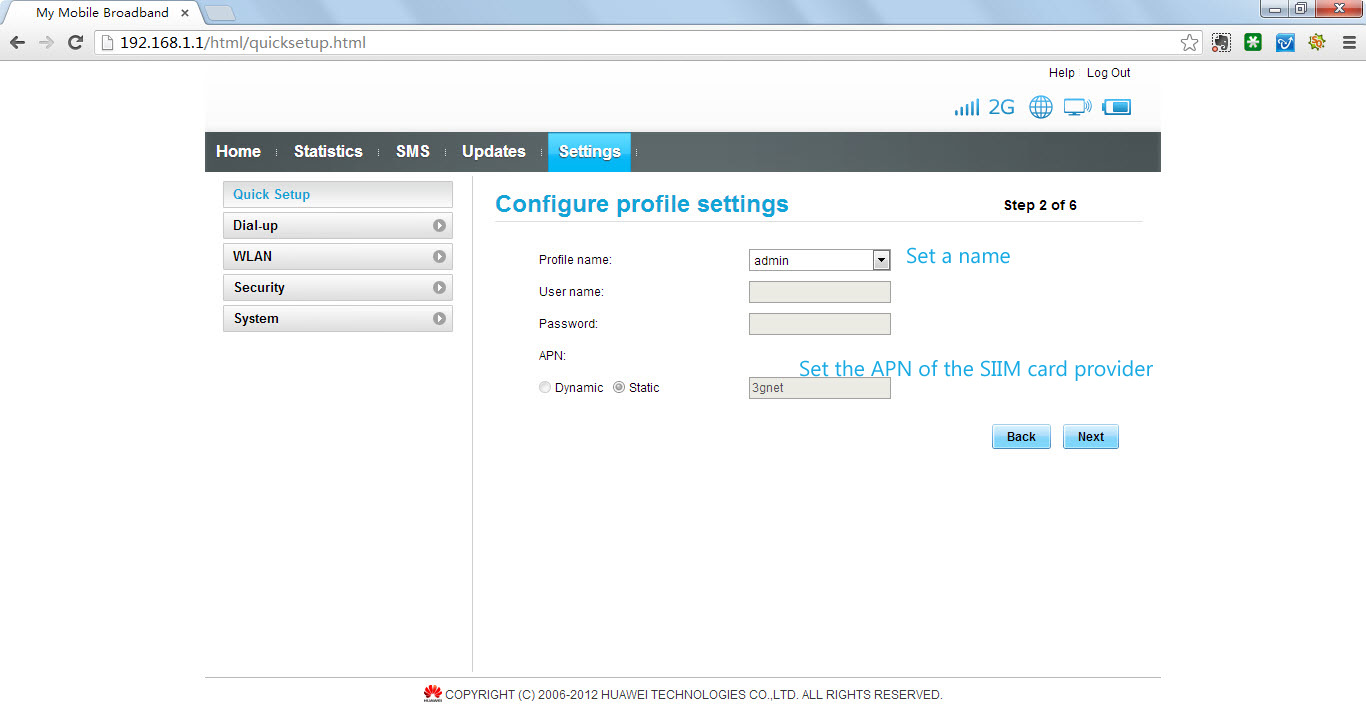Viewport: 1366px width, 728px height.
Task: Click the User name input field
Action: click(819, 292)
